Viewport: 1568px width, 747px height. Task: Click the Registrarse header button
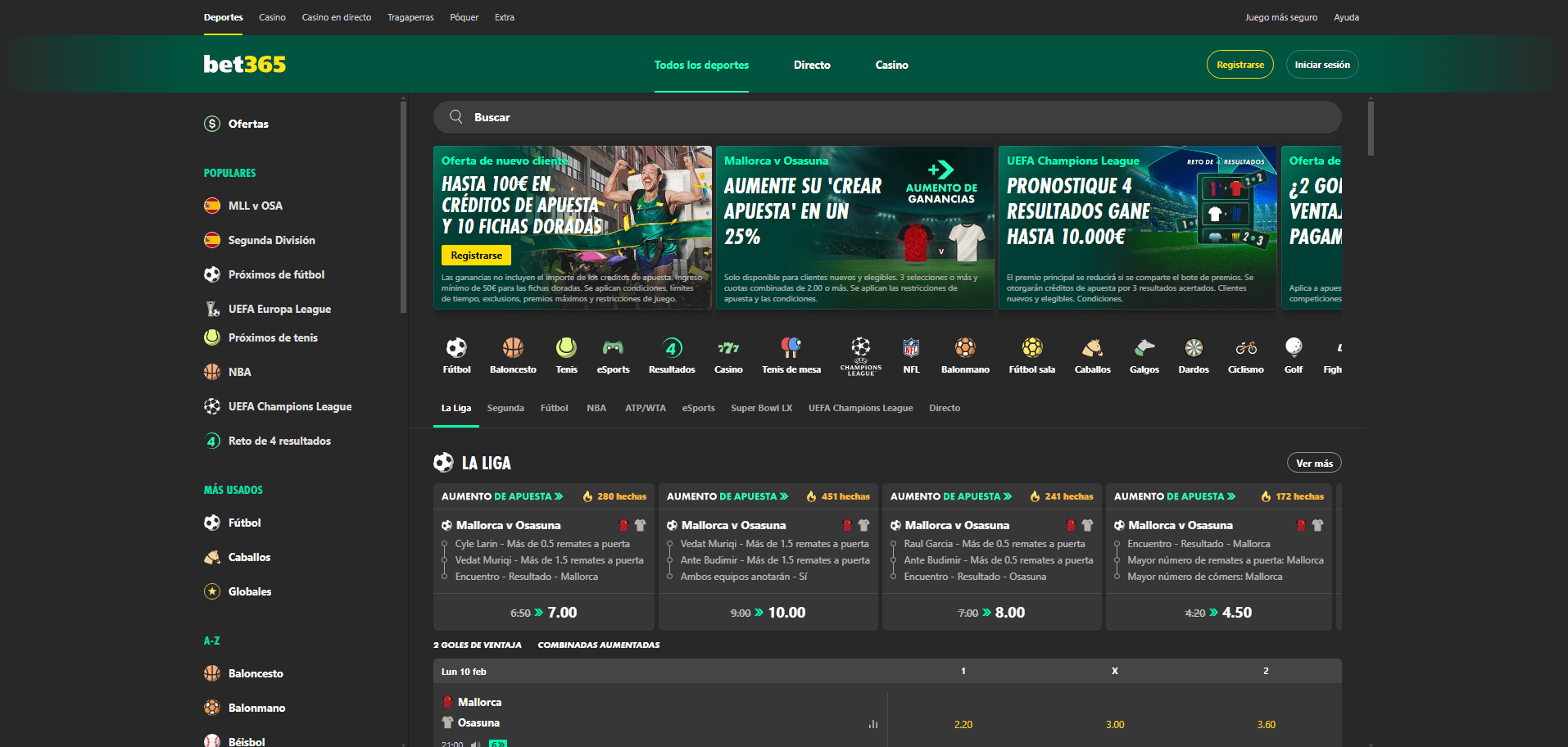(1239, 65)
